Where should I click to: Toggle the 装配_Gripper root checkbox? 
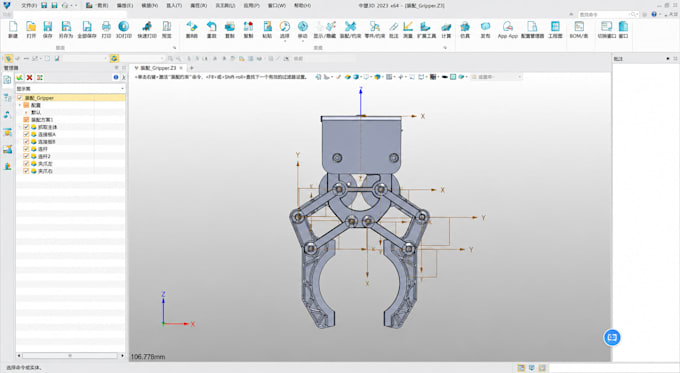(20, 98)
